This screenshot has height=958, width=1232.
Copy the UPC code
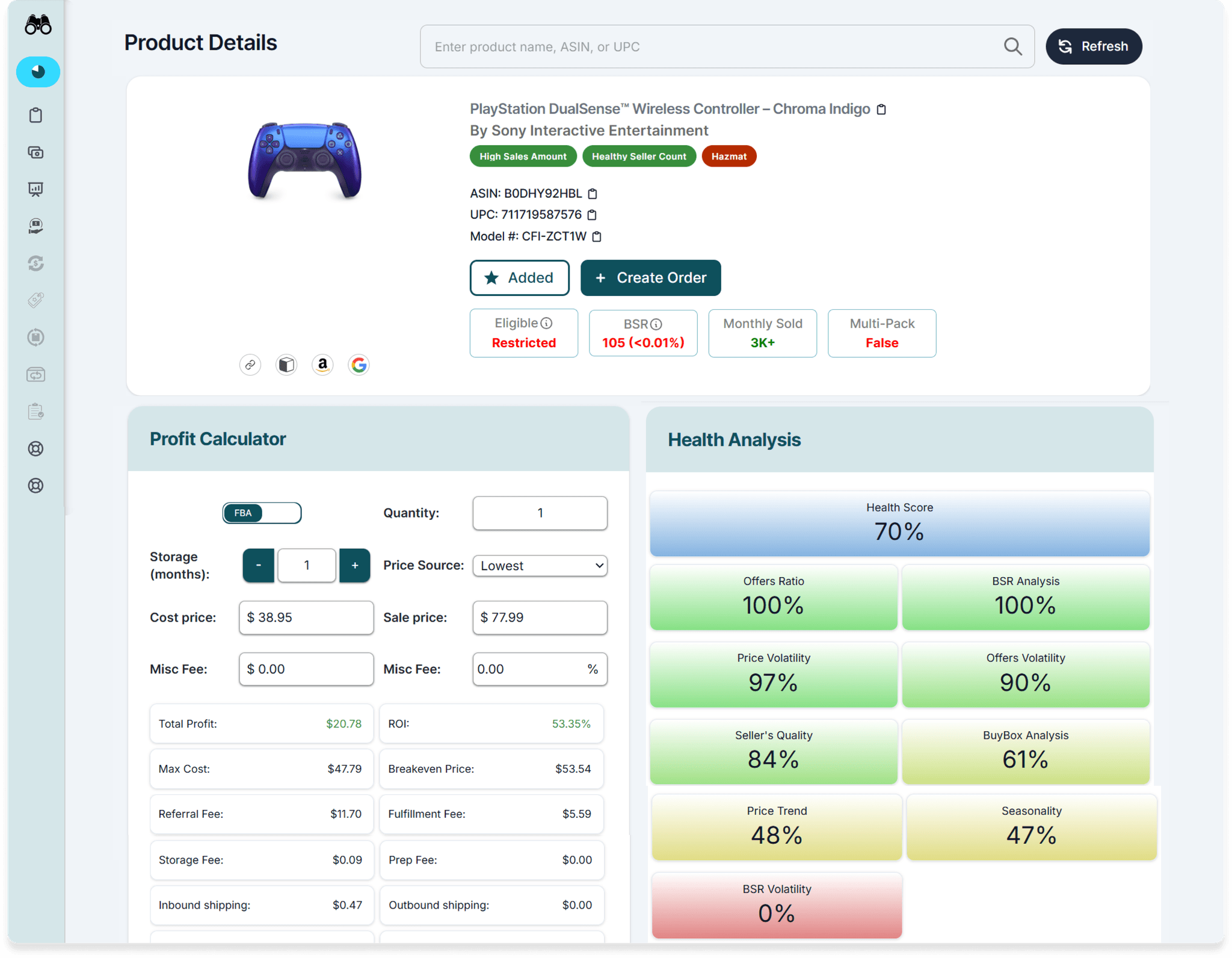click(x=592, y=215)
